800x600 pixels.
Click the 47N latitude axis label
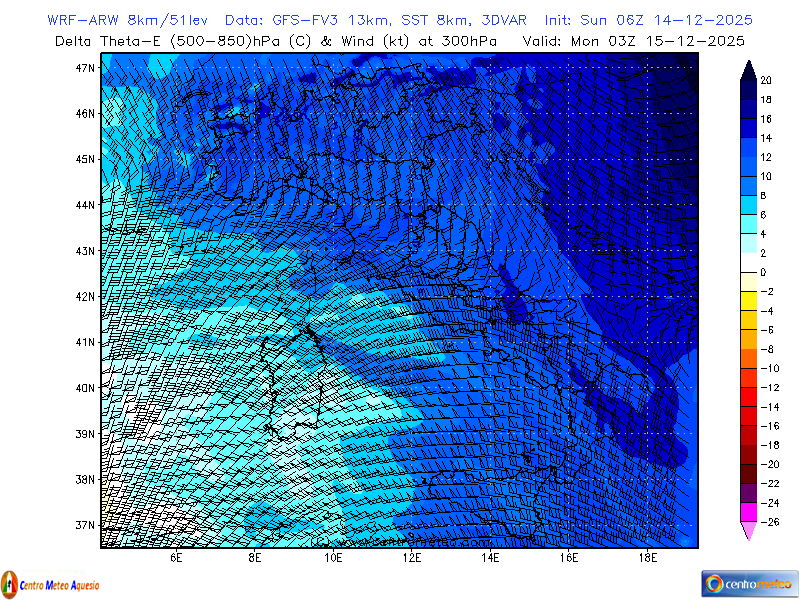(85, 68)
